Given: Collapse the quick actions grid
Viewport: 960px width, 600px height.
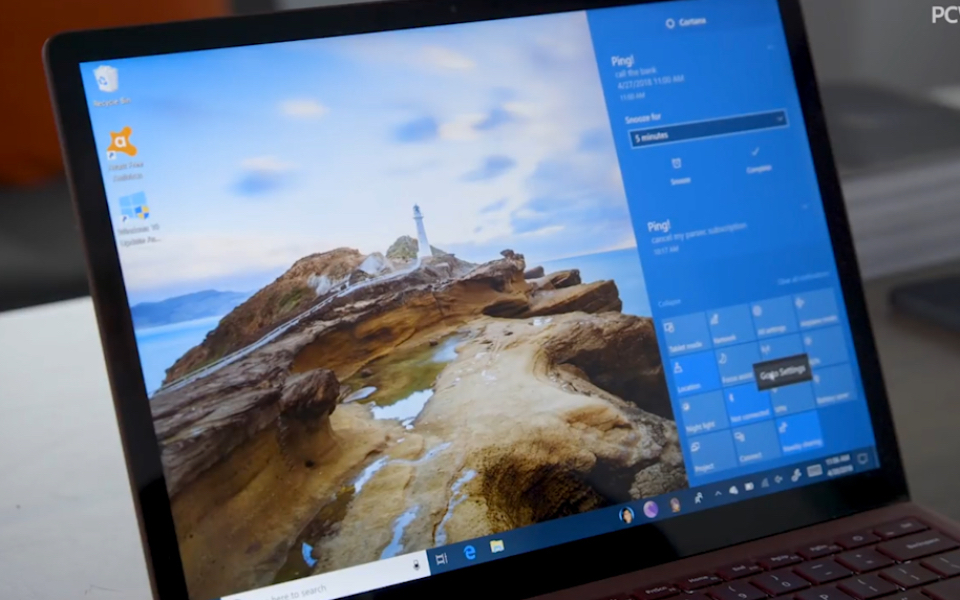Looking at the screenshot, I should [x=671, y=302].
